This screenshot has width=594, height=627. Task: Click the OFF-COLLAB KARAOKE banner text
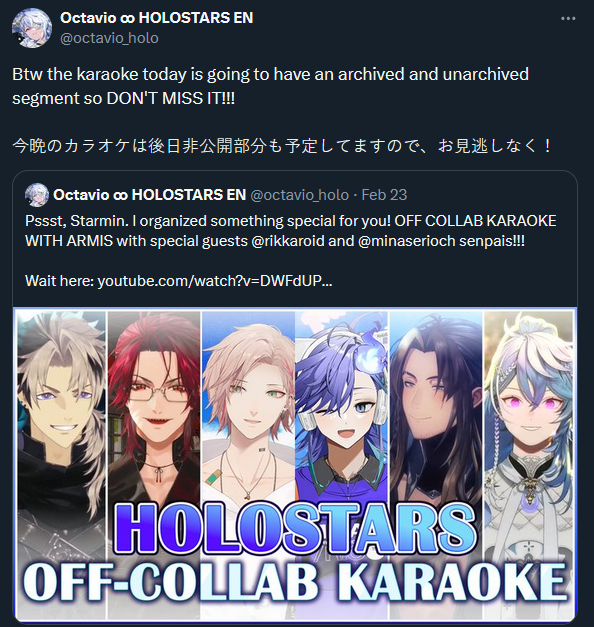pyautogui.click(x=295, y=582)
